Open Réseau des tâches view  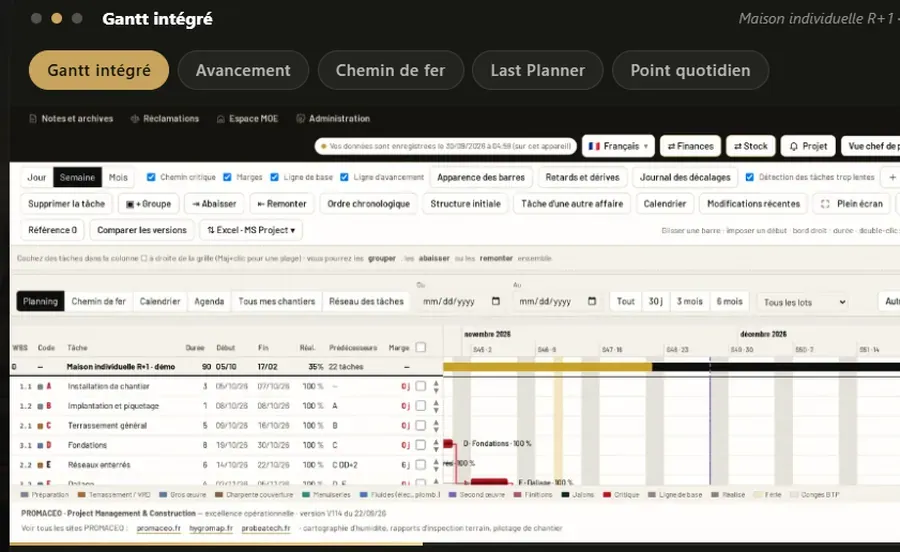(x=366, y=301)
